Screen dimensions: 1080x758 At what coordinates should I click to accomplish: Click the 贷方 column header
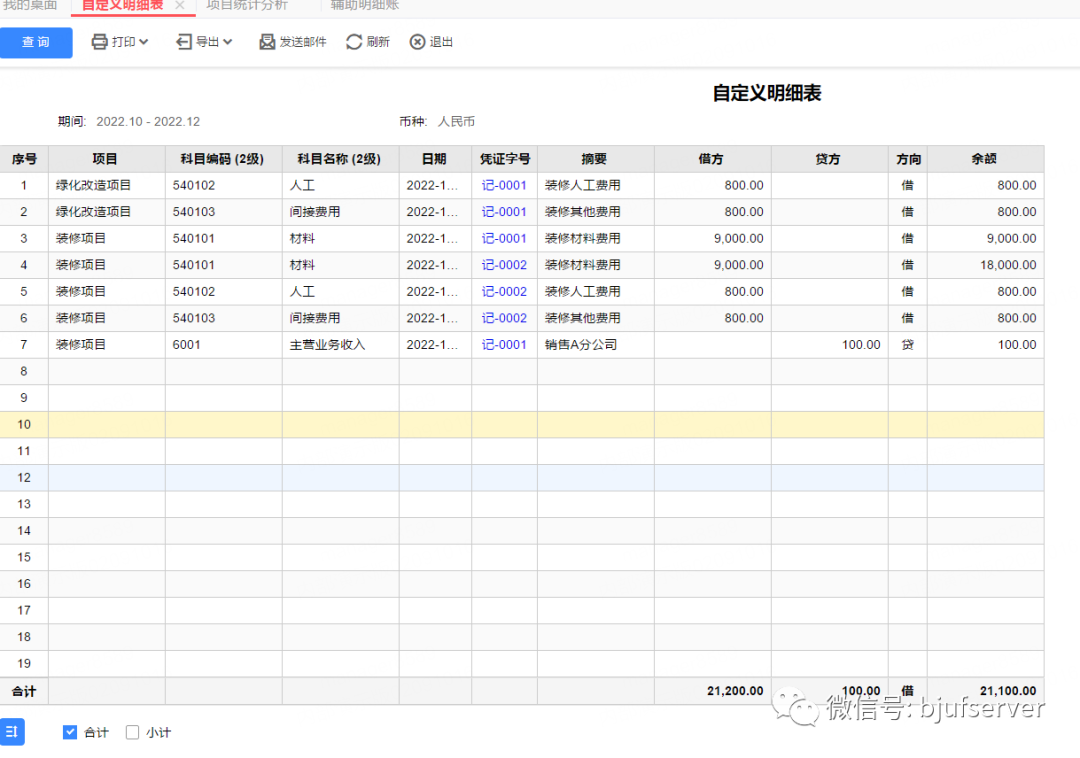point(830,159)
